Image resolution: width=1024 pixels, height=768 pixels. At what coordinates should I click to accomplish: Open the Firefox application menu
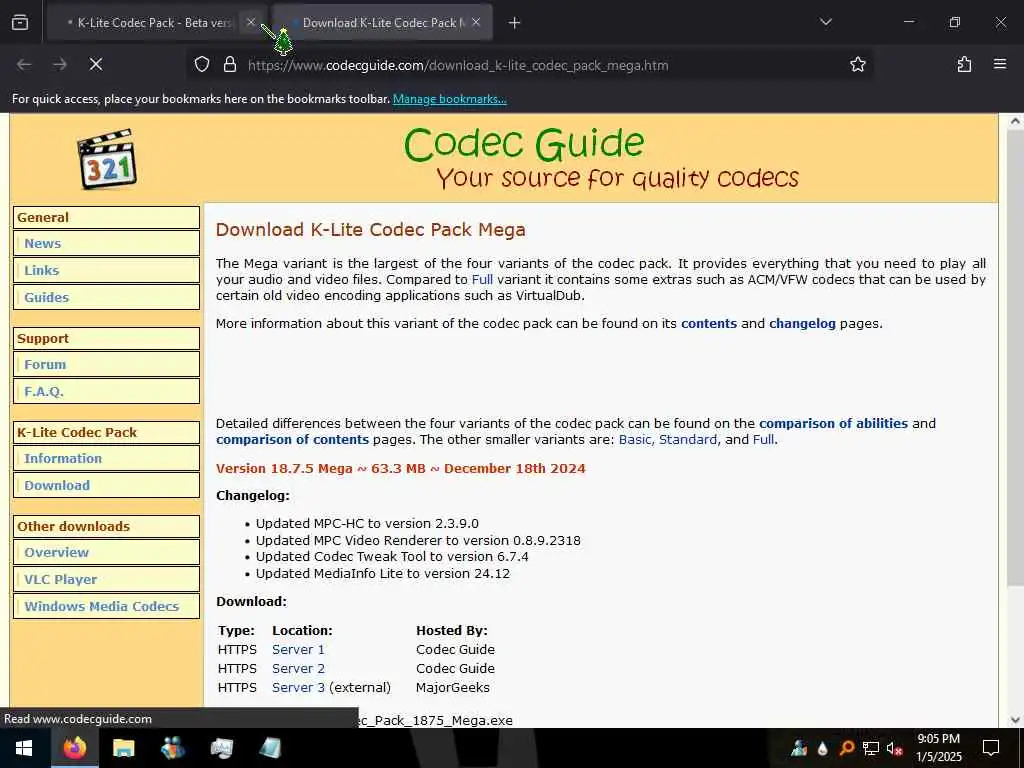click(1000, 64)
